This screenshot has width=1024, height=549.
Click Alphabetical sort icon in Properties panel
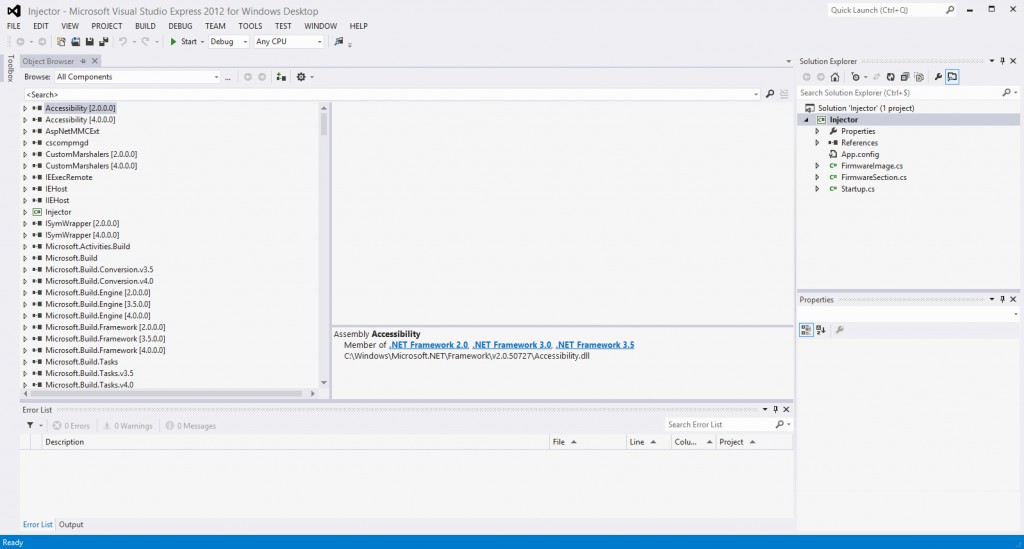click(821, 330)
